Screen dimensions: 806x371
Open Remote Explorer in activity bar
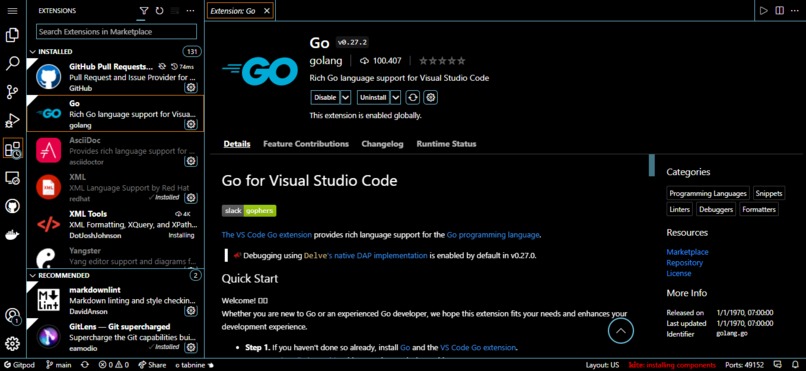(12, 178)
